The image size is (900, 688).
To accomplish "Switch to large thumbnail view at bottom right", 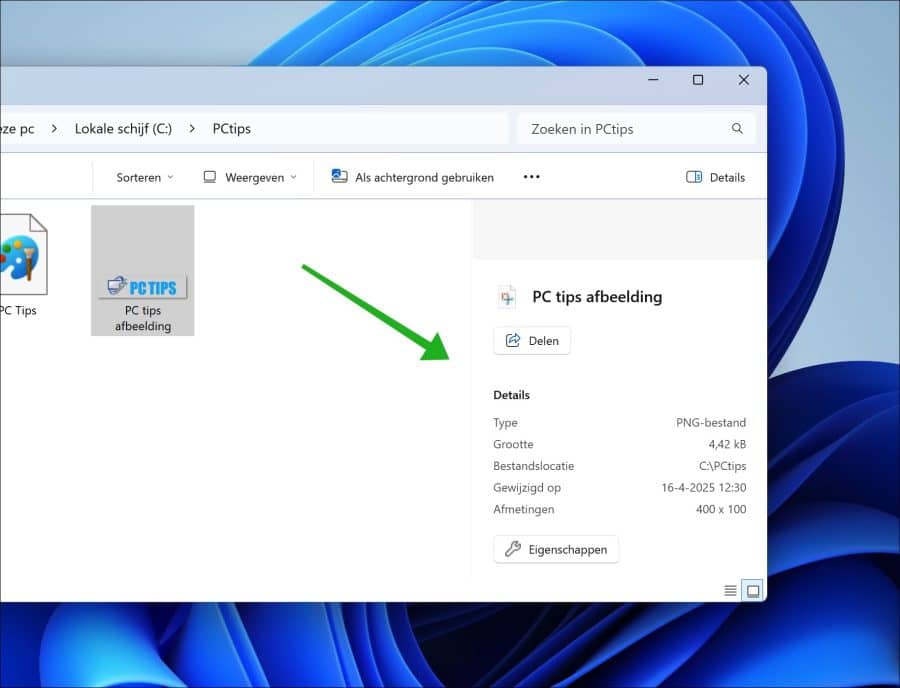I will 752,590.
